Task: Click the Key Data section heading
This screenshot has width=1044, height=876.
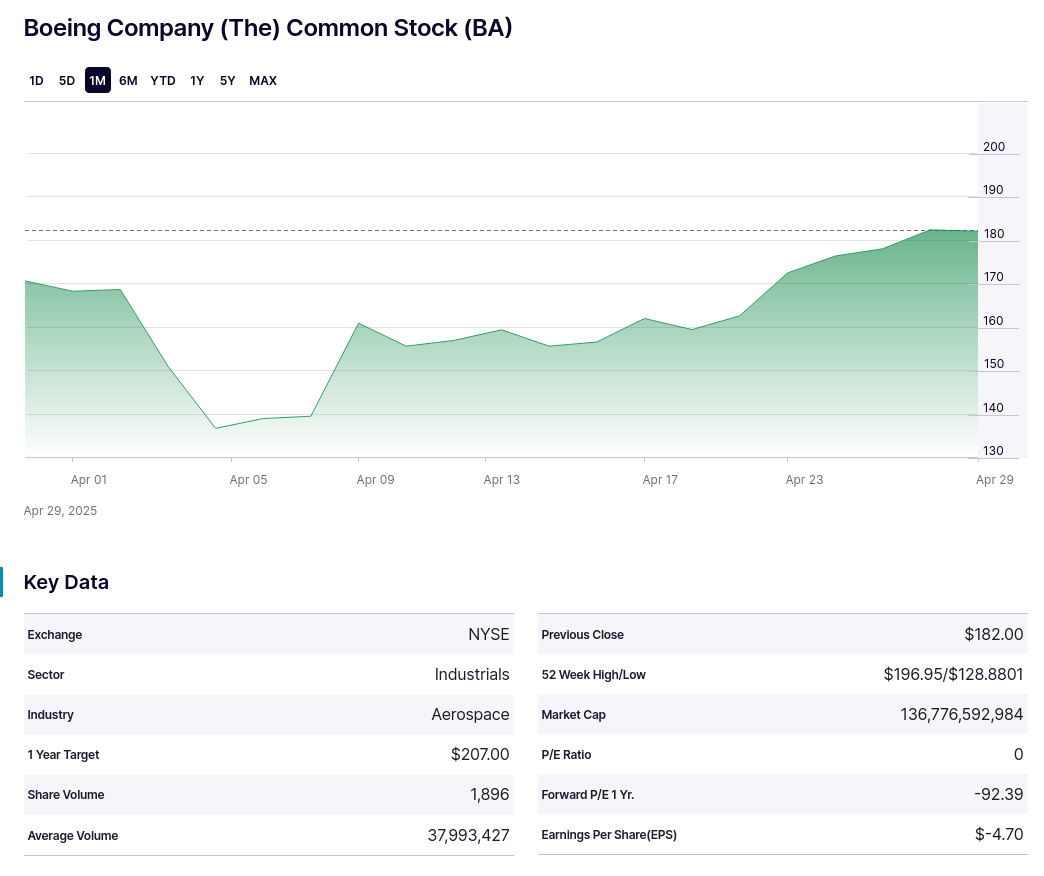Action: click(66, 582)
